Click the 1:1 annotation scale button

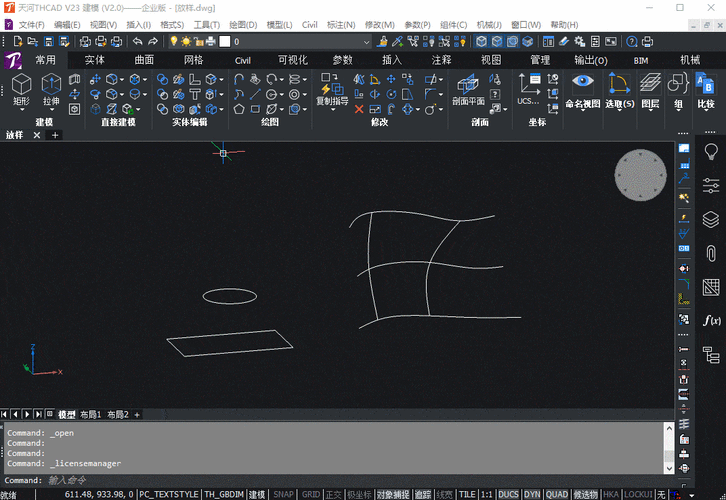point(484,494)
